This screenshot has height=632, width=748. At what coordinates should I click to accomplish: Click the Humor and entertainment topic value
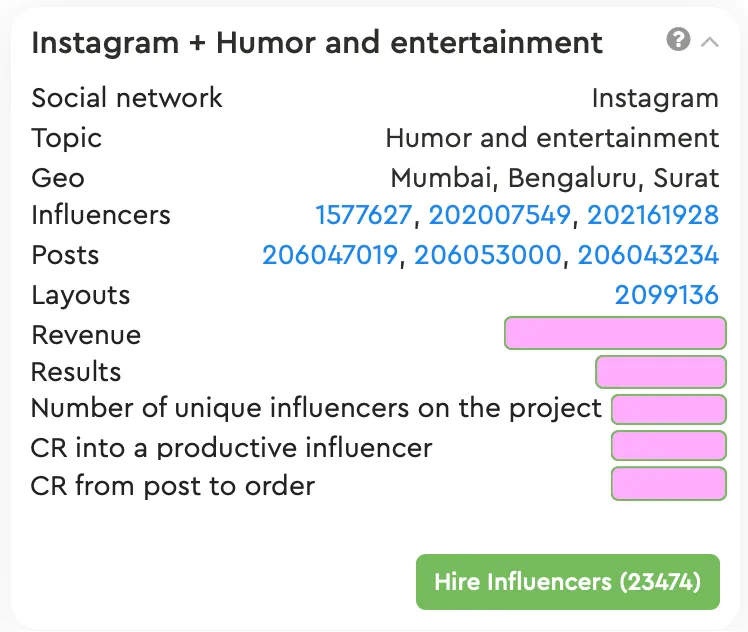pos(552,138)
